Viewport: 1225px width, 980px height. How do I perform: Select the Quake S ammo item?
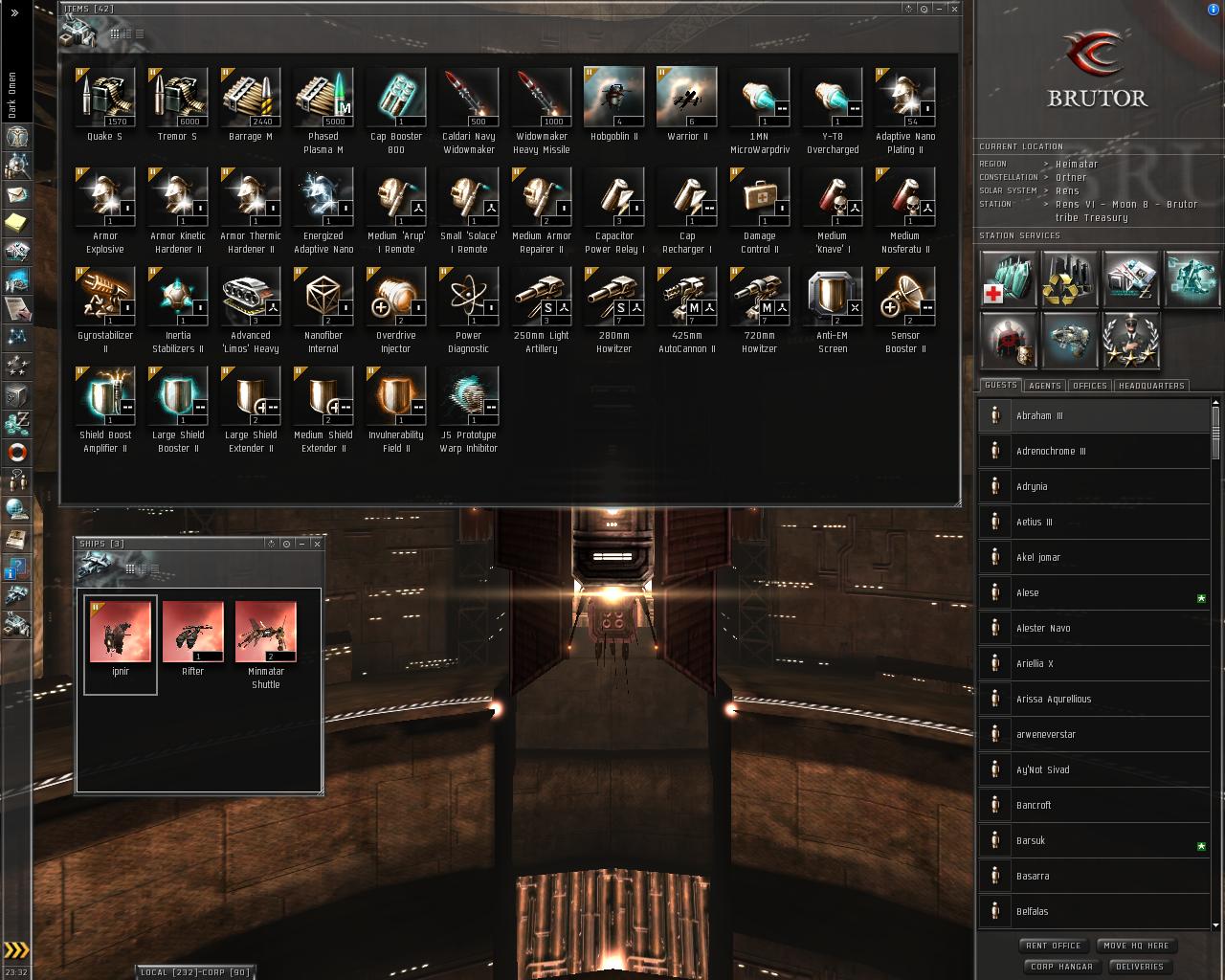tap(105, 105)
